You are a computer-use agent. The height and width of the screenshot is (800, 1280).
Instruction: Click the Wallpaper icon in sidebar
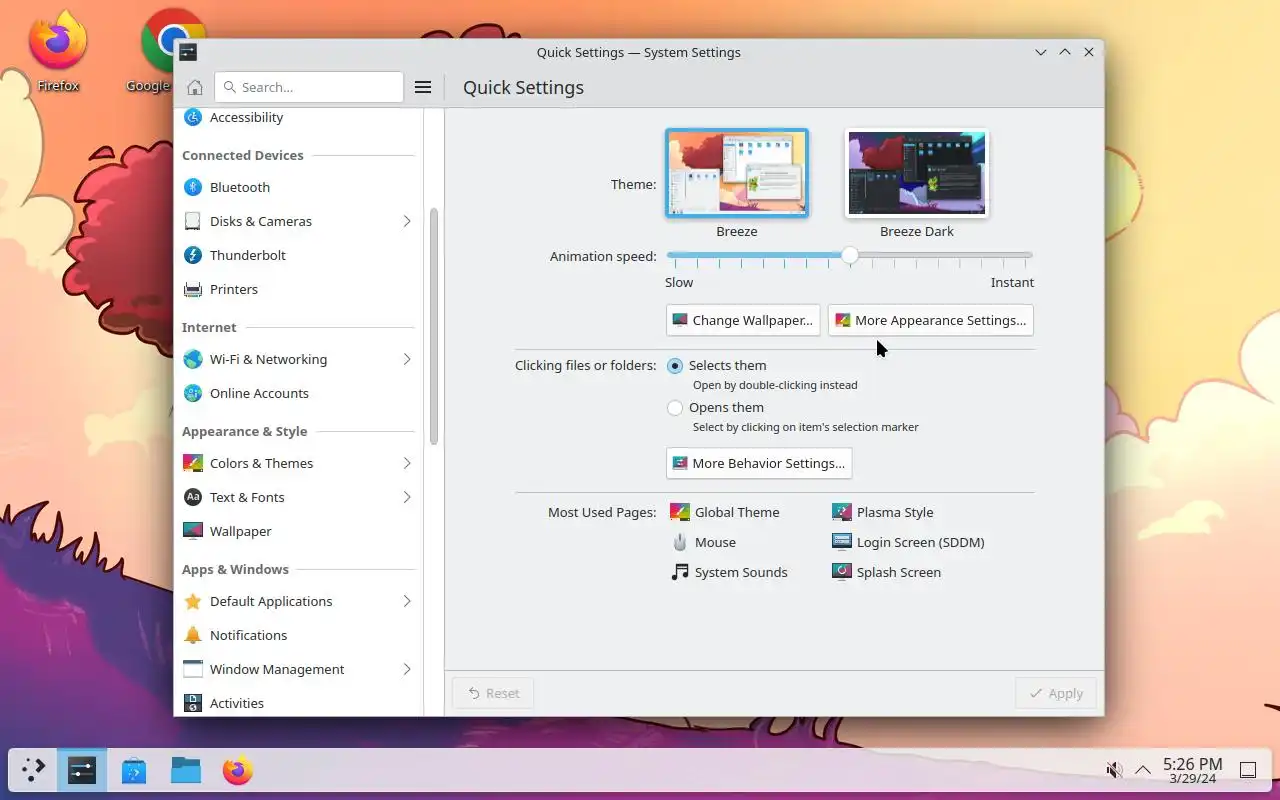tap(193, 531)
